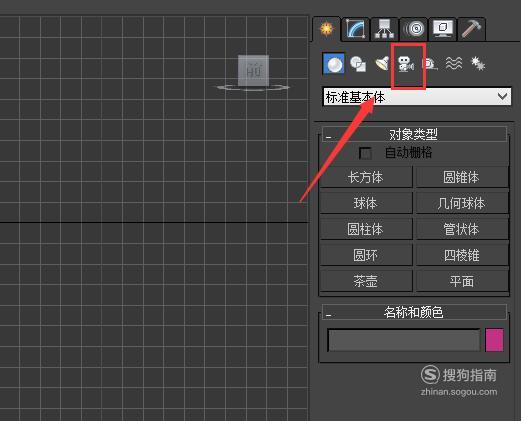Click the 球体 button

point(366,203)
